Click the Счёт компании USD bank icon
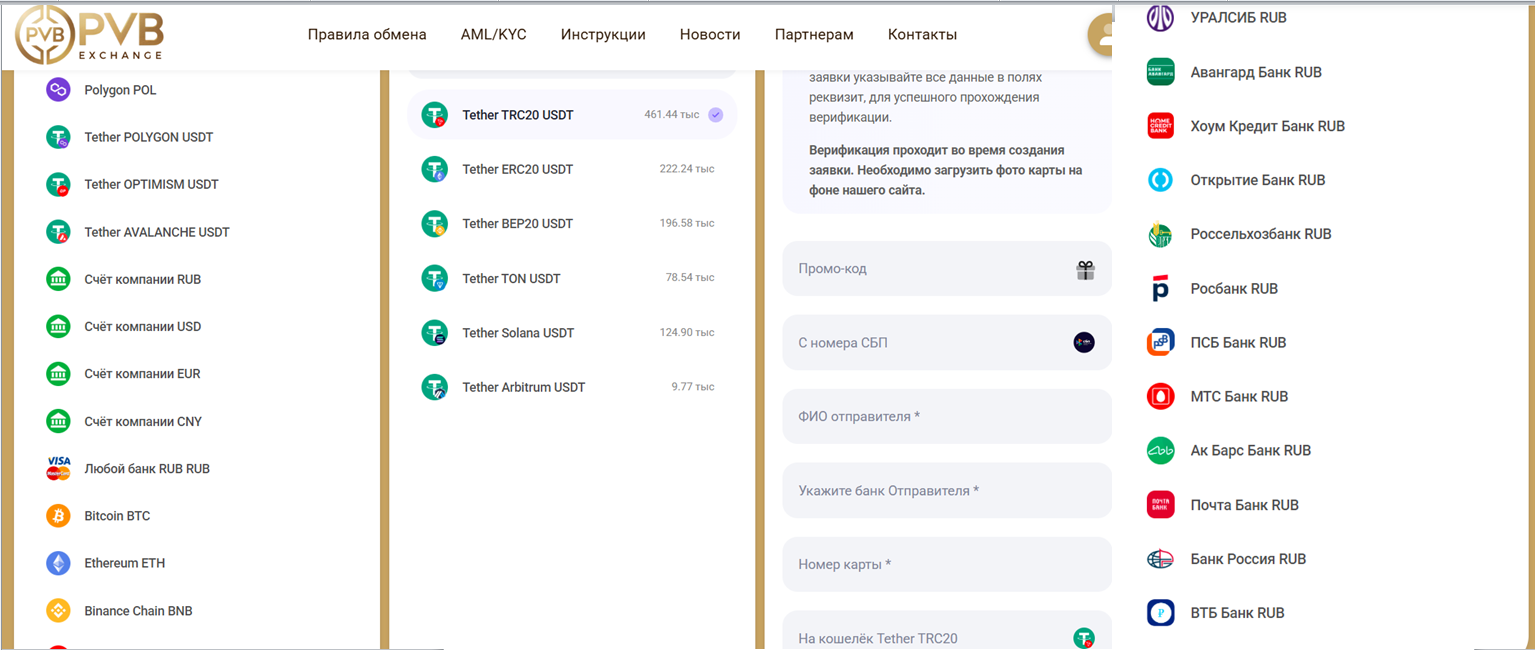Image resolution: width=1535 pixels, height=650 pixels. tap(59, 326)
